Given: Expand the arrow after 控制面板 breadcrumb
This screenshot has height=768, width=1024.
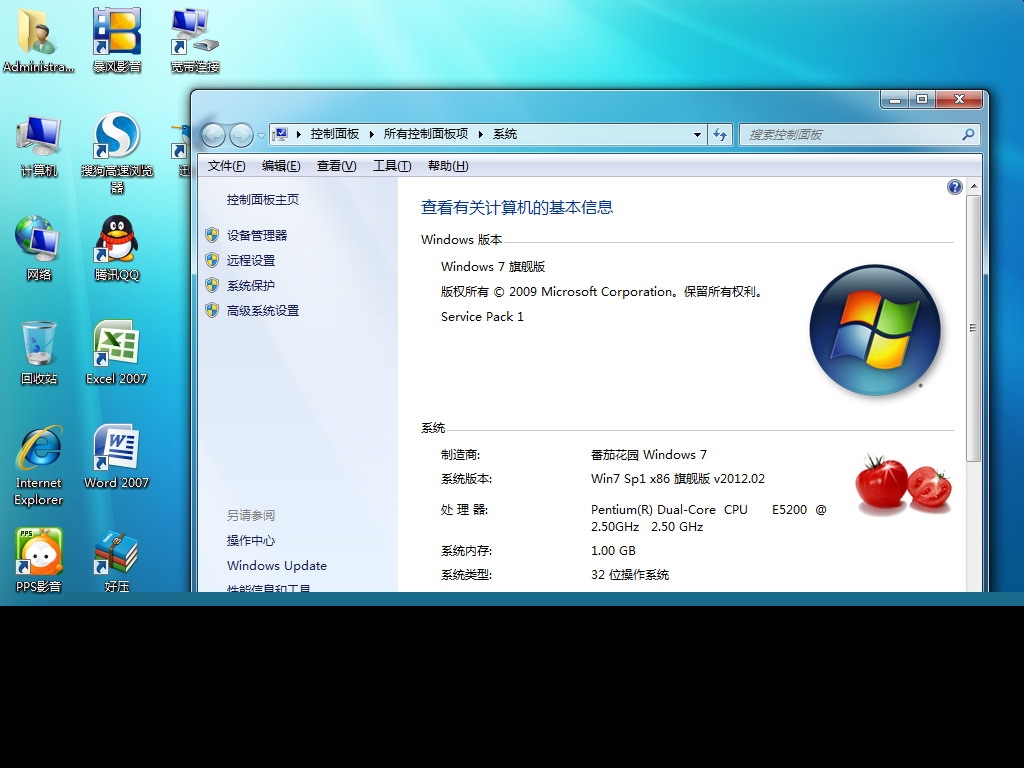Looking at the screenshot, I should click(372, 135).
